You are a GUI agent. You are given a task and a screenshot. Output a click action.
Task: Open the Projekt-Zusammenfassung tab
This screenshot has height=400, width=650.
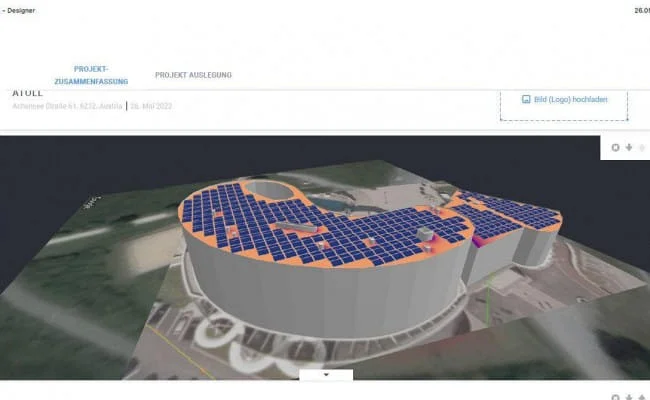[90, 73]
